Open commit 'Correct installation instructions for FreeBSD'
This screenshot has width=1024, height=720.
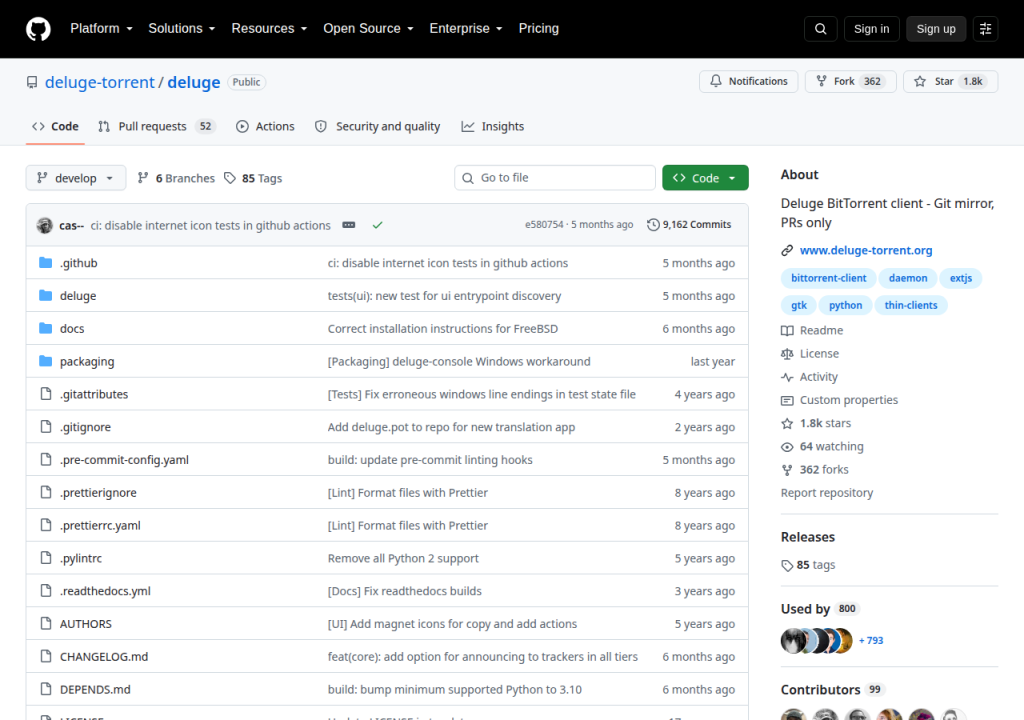(443, 329)
